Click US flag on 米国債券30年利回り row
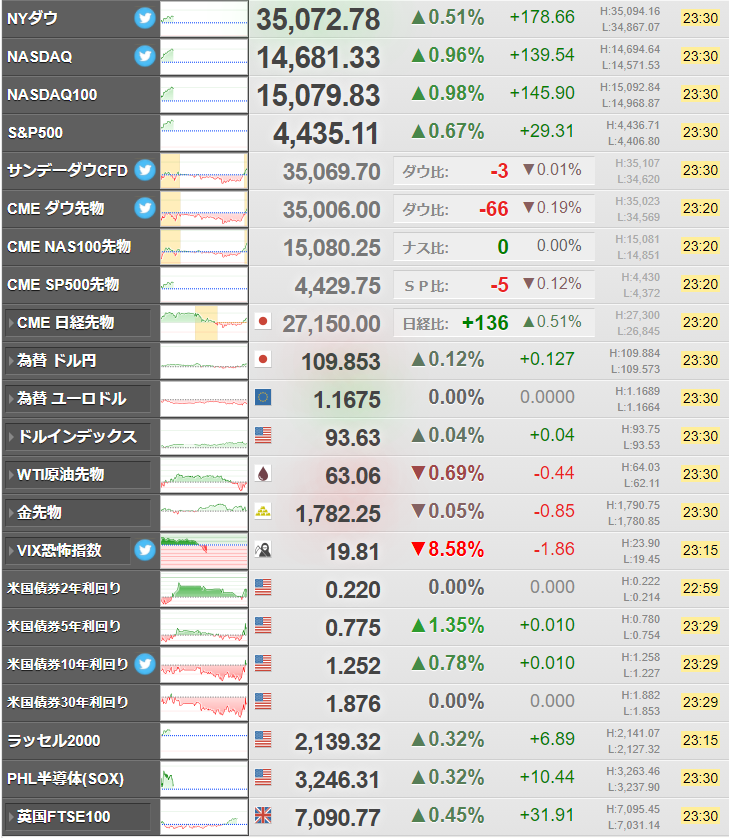Viewport: 729px width, 838px height. point(263,701)
